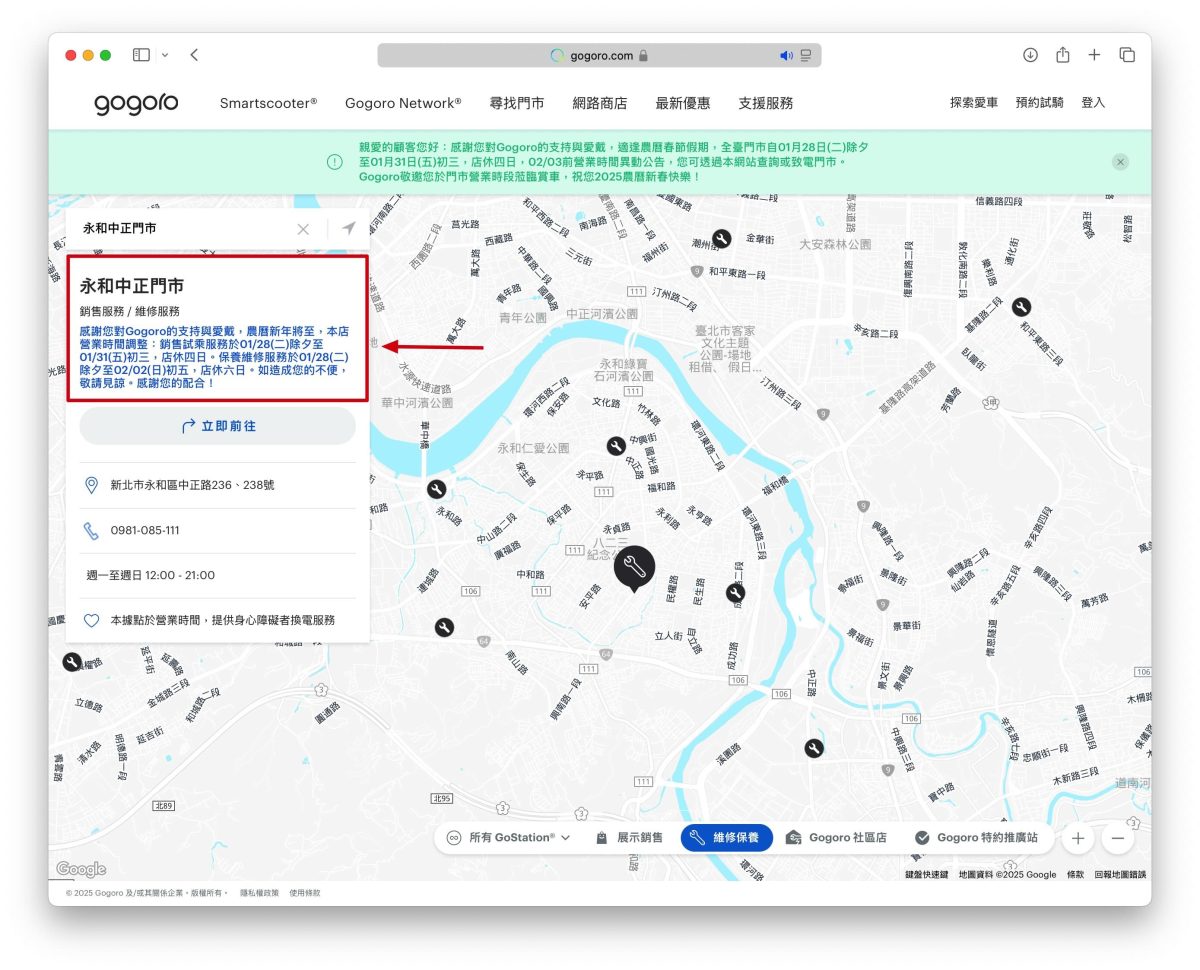
Task: Click wrench marker near 永和路
Action: 436,489
